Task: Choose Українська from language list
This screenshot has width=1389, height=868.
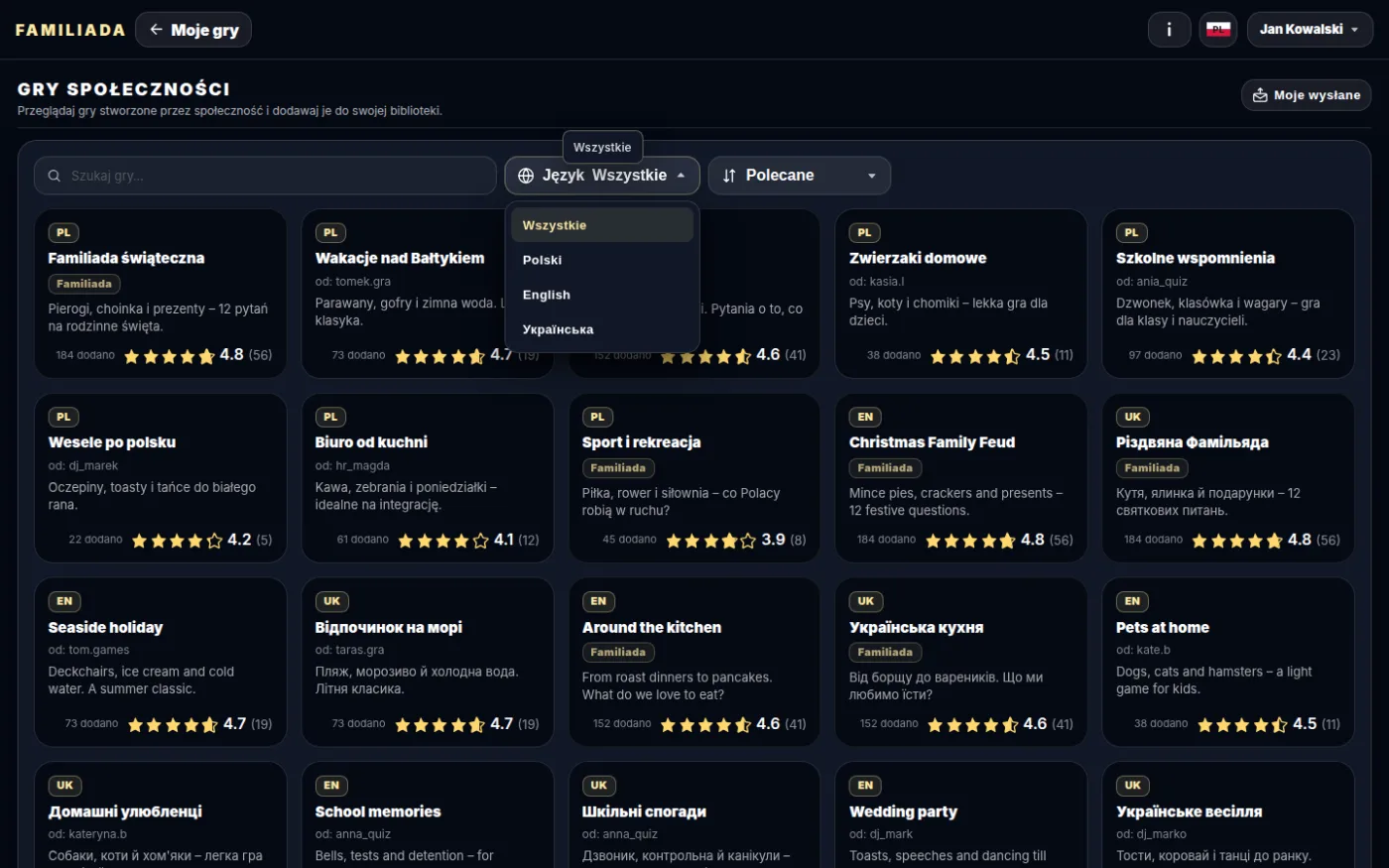Action: (x=602, y=329)
